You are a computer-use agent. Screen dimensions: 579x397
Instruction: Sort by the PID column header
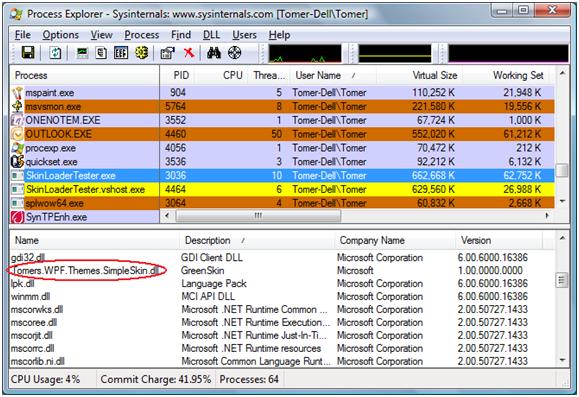pyautogui.click(x=177, y=75)
